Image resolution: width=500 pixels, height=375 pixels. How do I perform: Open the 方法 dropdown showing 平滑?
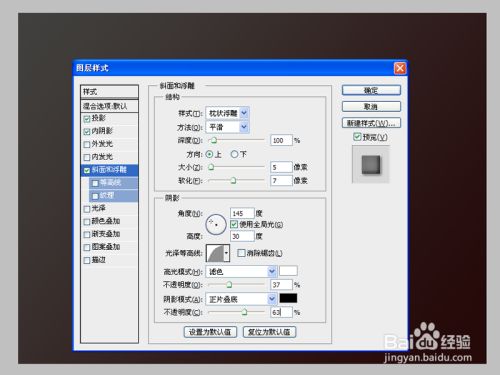pyautogui.click(x=227, y=127)
